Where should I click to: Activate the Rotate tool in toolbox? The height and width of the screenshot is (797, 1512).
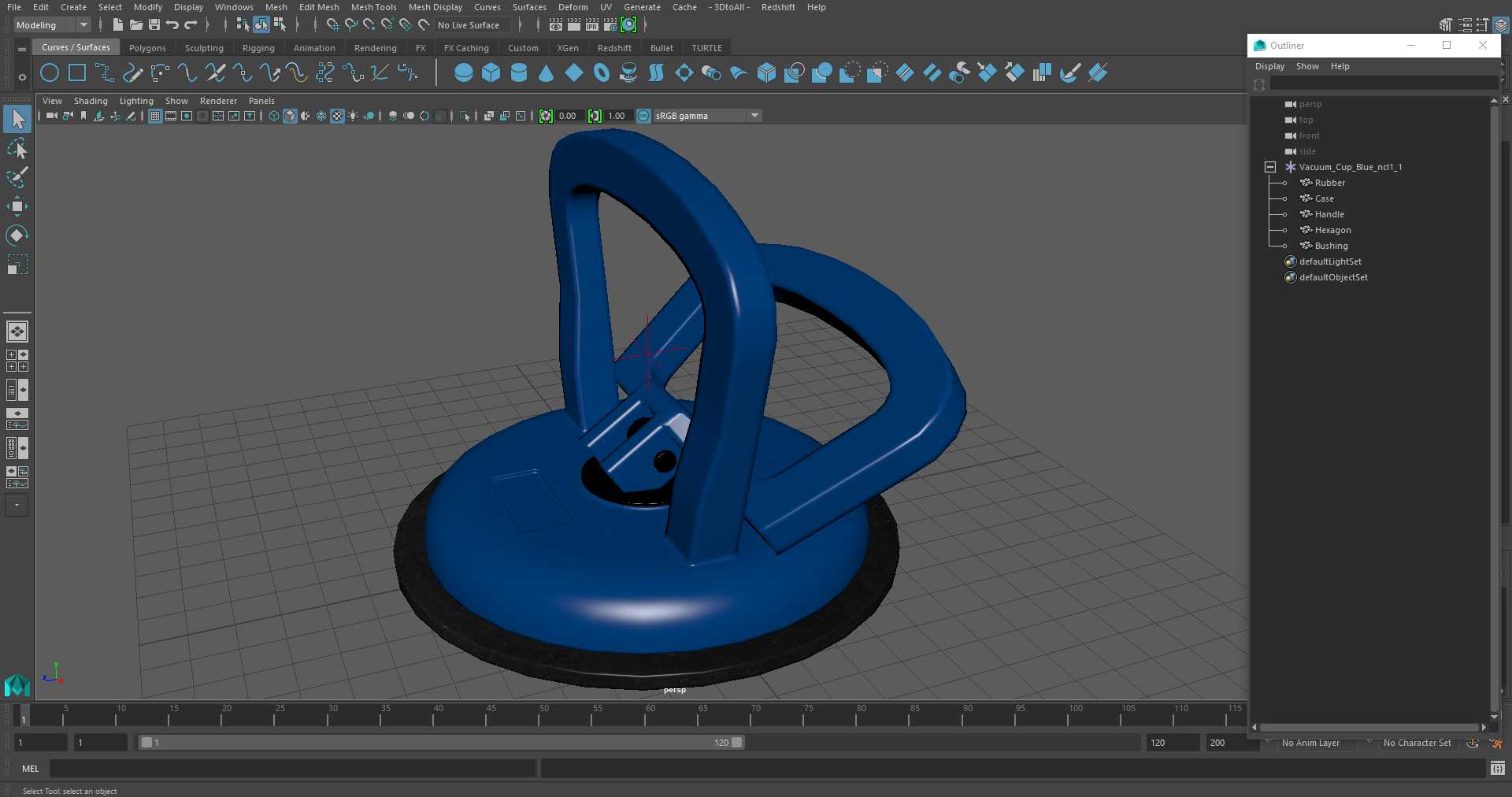point(17,235)
